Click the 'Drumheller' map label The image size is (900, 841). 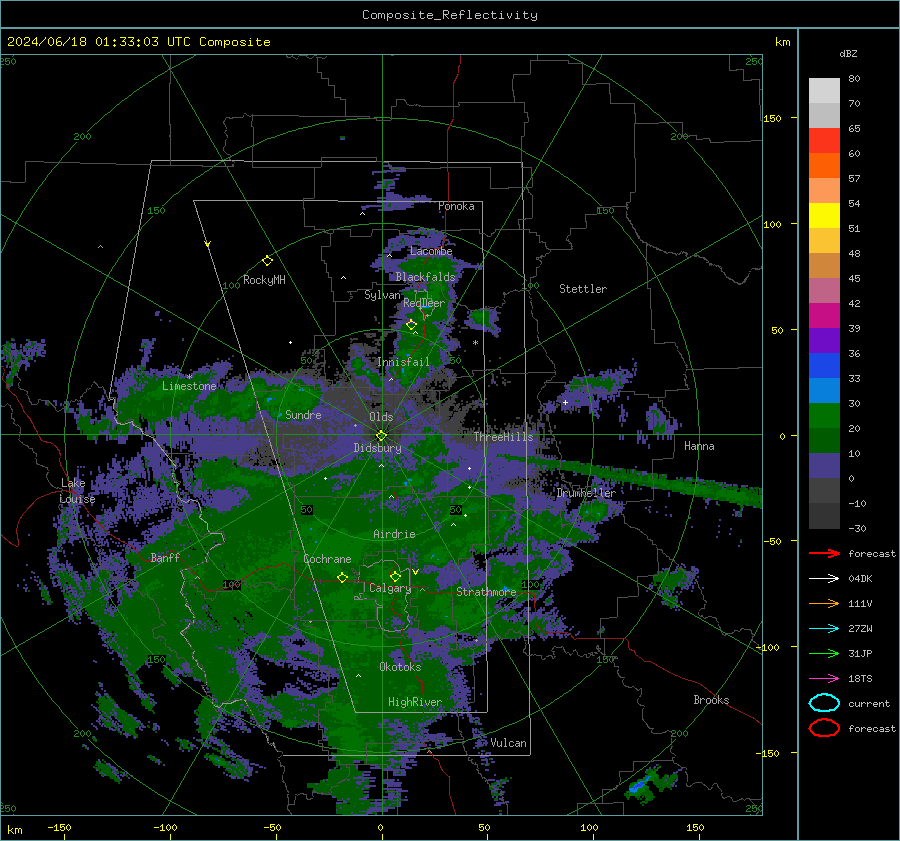coord(585,493)
